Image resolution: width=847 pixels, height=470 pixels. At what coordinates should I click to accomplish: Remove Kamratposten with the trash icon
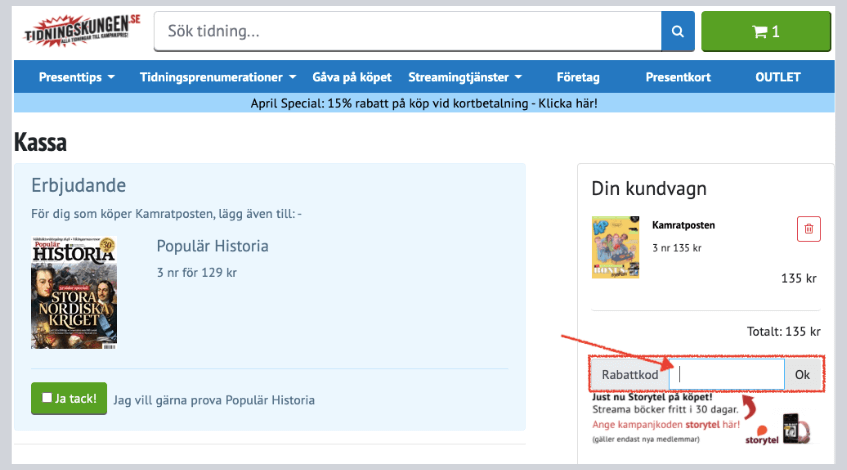coord(808,229)
